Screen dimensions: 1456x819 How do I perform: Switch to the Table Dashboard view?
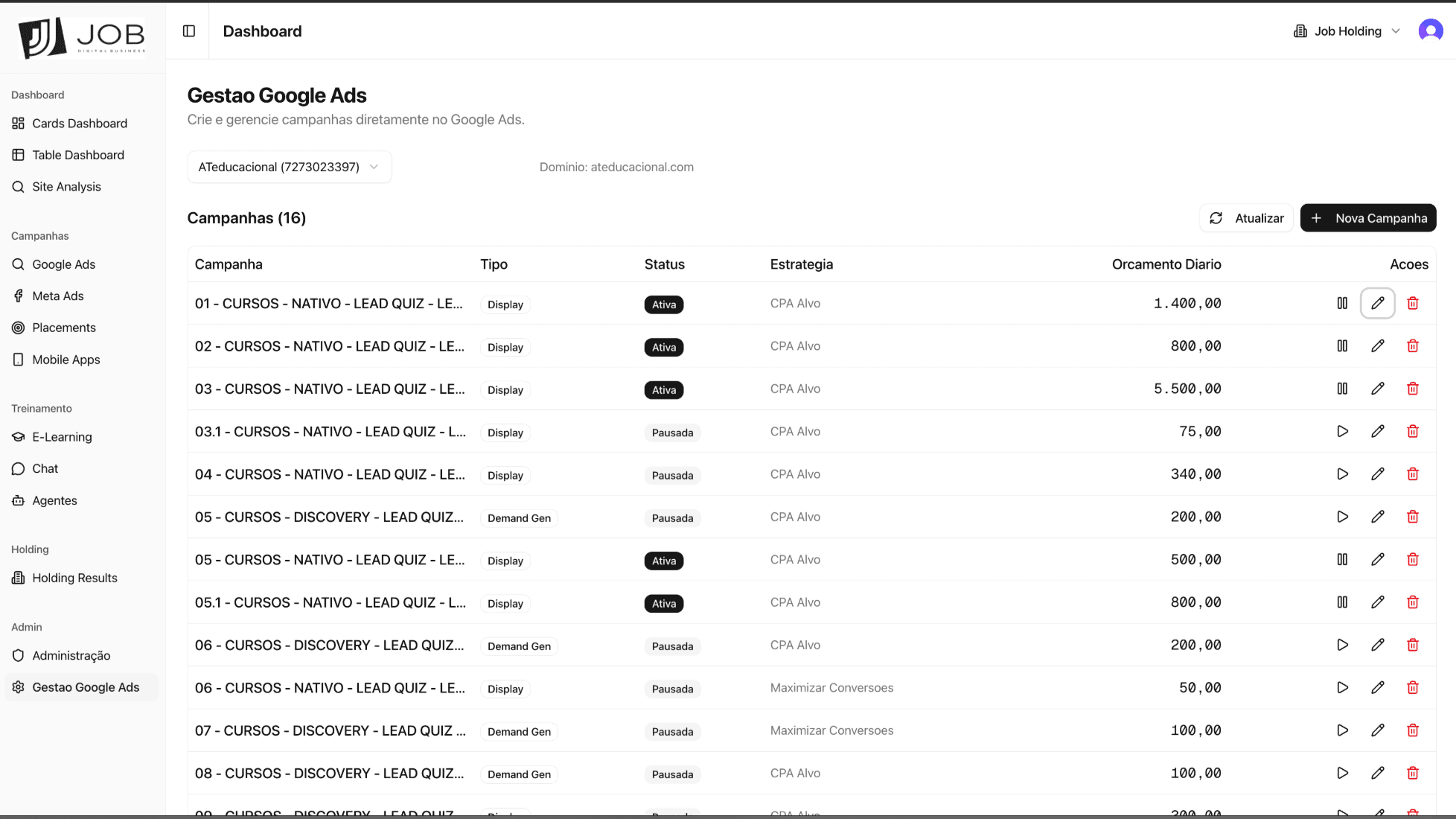point(77,154)
